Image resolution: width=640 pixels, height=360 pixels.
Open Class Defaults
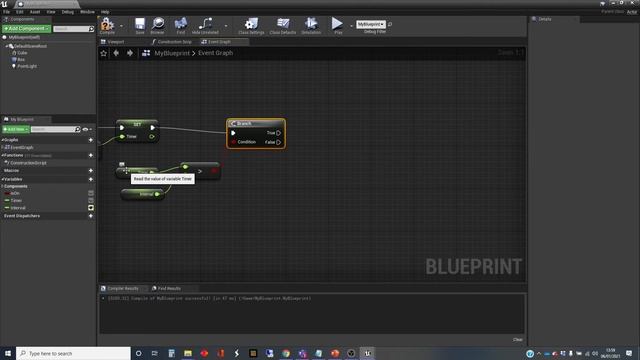(x=282, y=26)
